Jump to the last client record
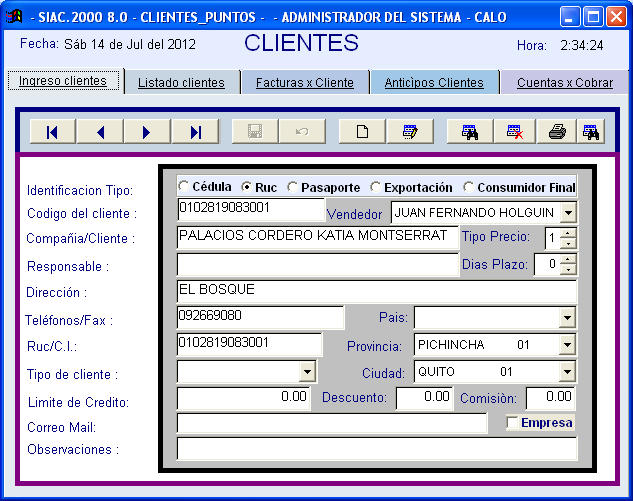Screen dimensions: 633x501 pos(195,132)
